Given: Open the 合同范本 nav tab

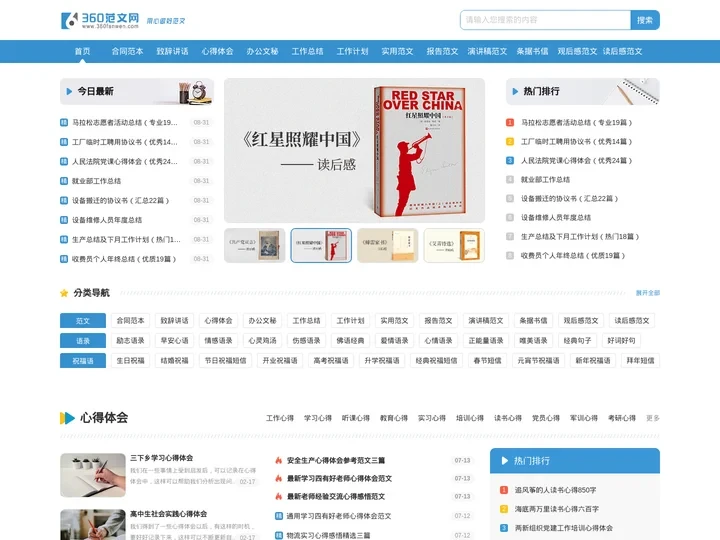Looking at the screenshot, I should pyautogui.click(x=127, y=51).
